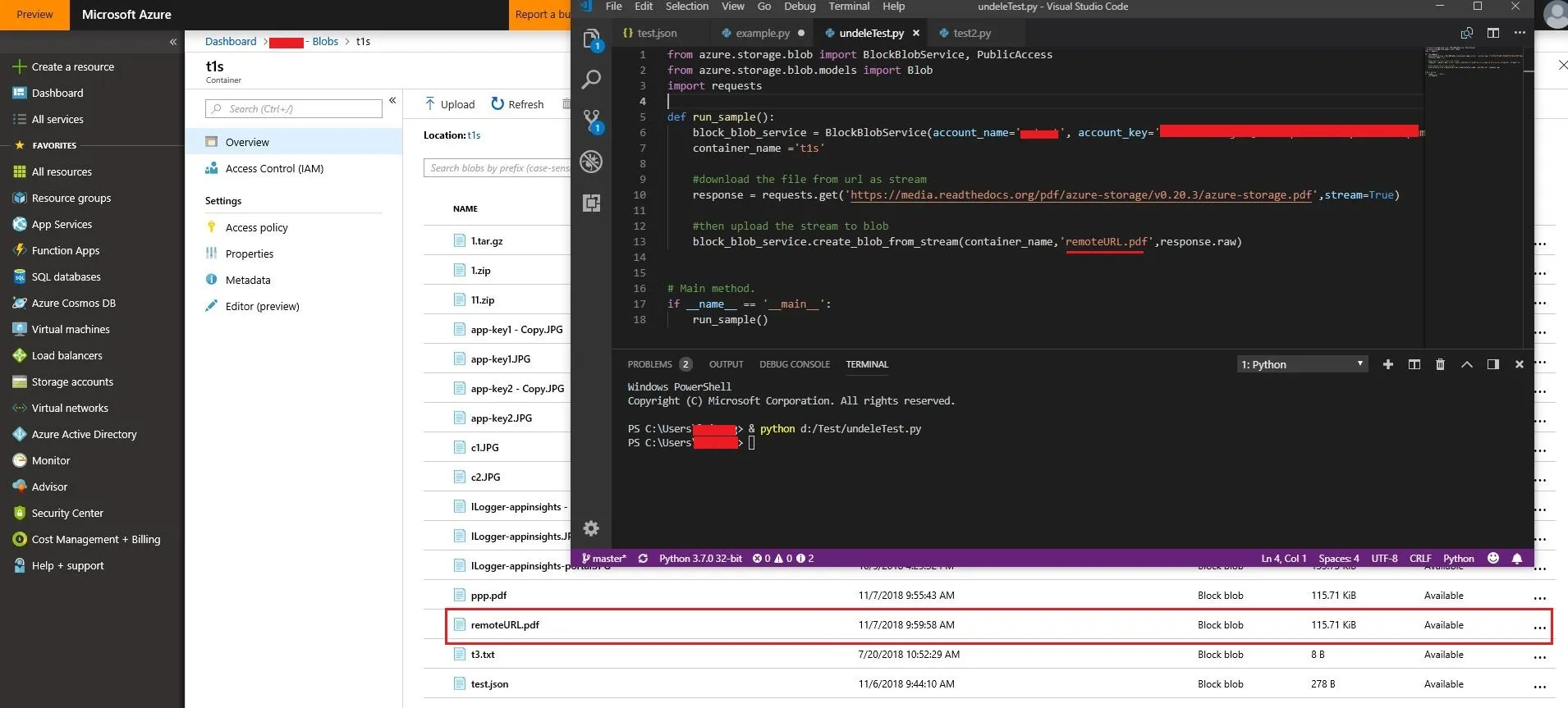This screenshot has height=708, width=1568.
Task: Open the ellipsis menu for remoteURL.pdf
Action: pos(1539,627)
